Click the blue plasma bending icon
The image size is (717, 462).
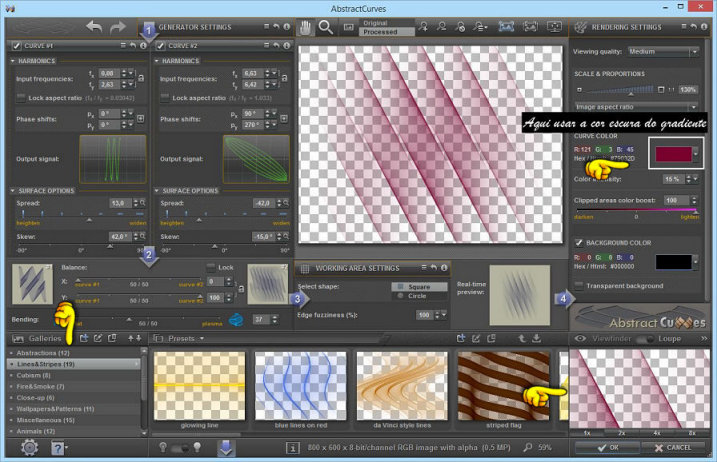click(x=237, y=320)
